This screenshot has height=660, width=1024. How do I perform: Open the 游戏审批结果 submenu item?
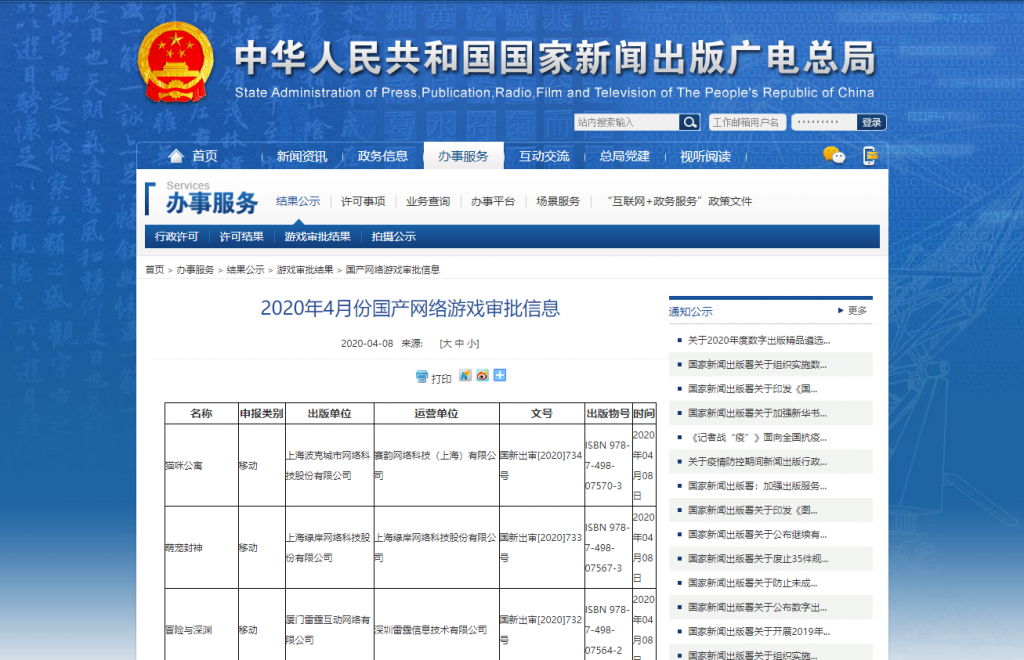tap(317, 237)
